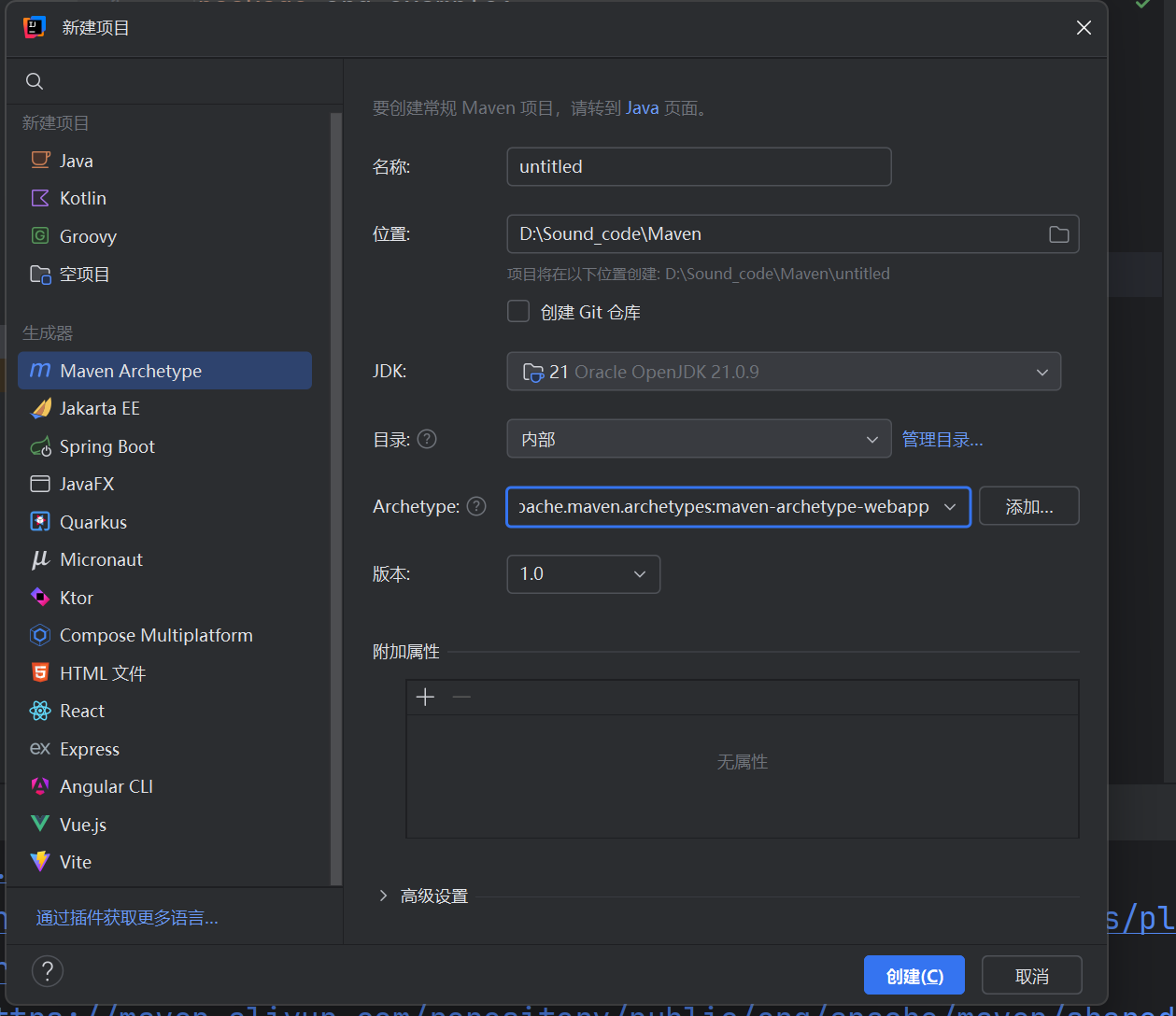Select the Express list entry
The image size is (1176, 1016).
point(164,749)
